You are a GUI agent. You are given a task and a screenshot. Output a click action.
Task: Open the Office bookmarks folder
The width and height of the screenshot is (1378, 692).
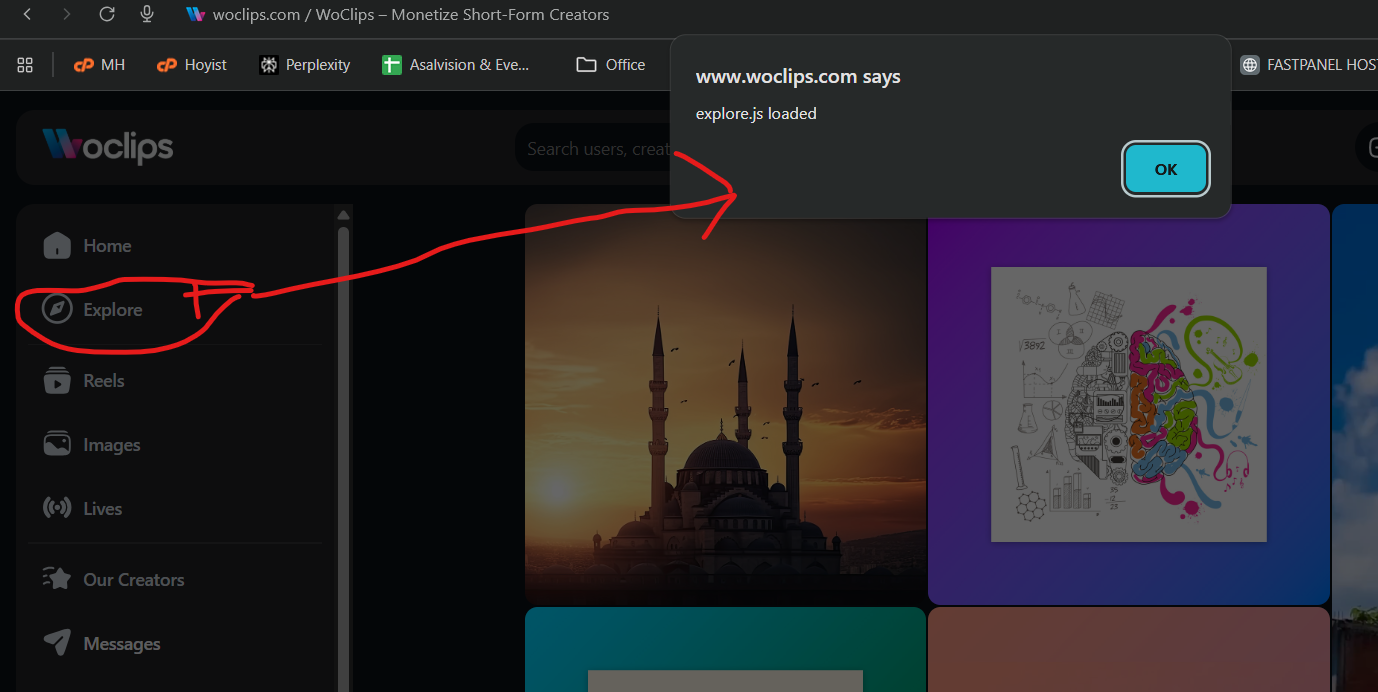point(611,65)
